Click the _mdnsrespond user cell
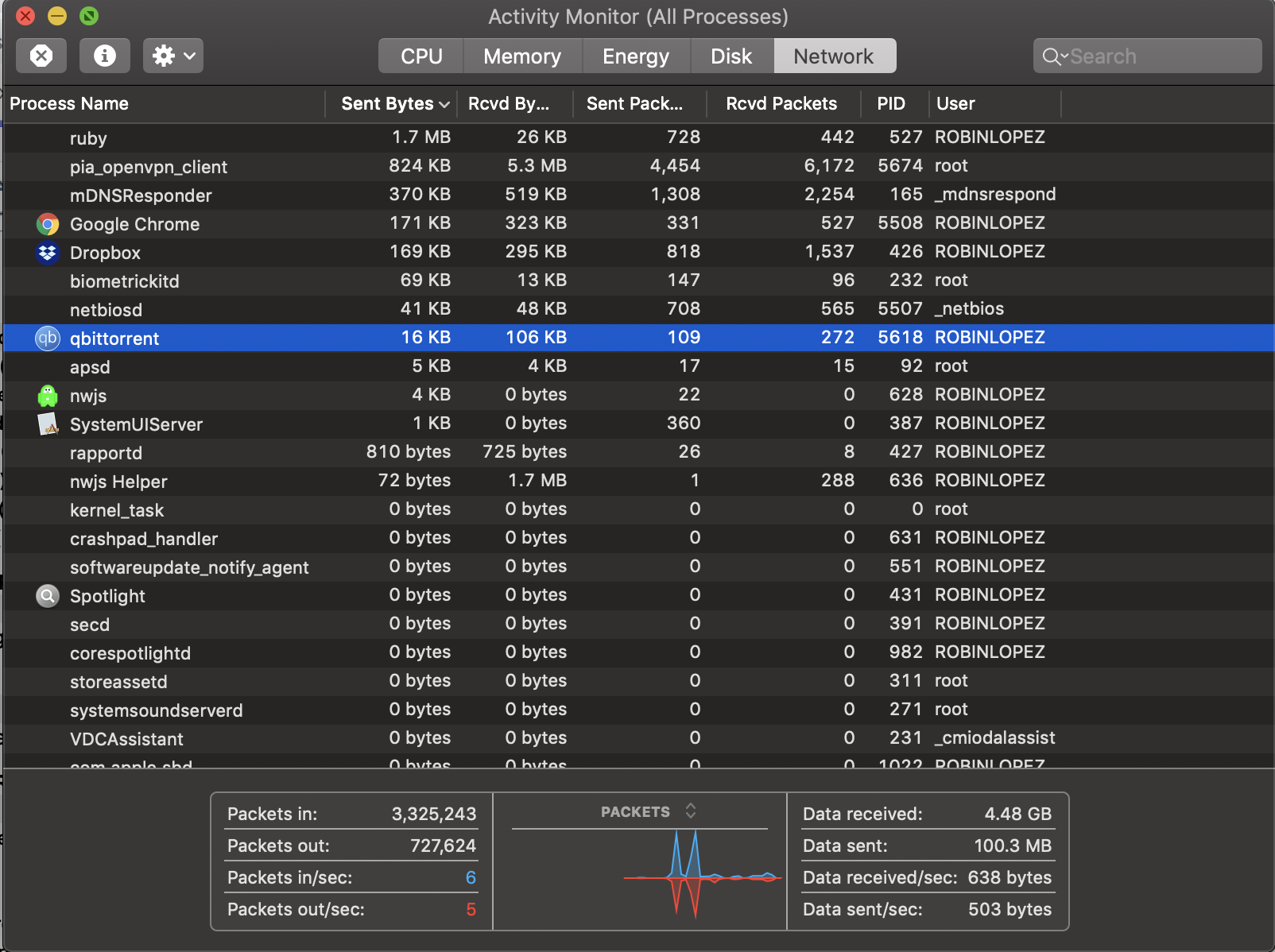The height and width of the screenshot is (952, 1275). (x=995, y=194)
